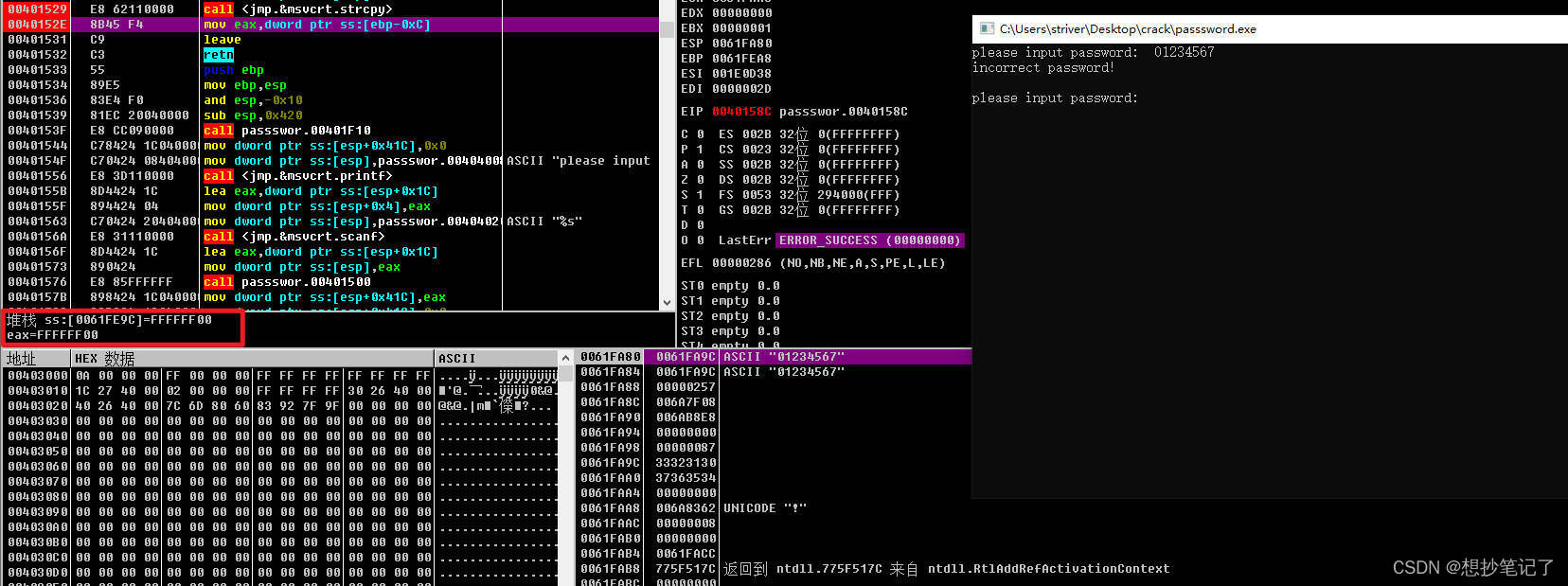Screen dimensions: 1568x586
Task: Select call passswor.00401F10 row
Action: click(331, 131)
